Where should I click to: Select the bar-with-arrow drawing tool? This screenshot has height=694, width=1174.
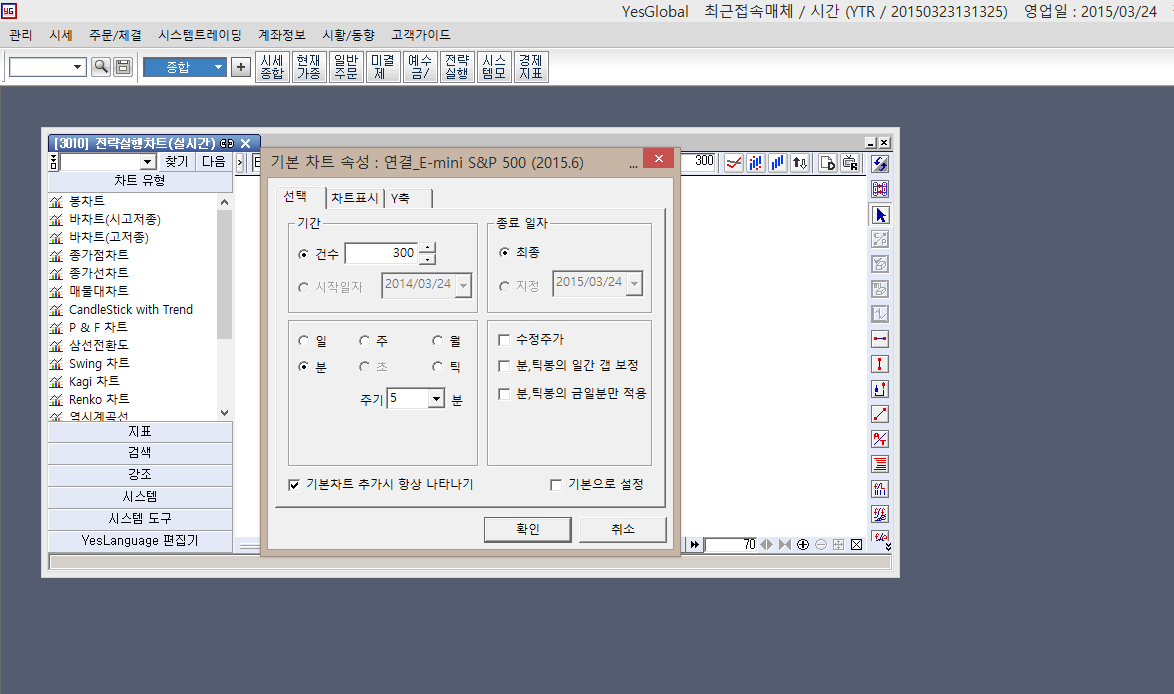pyautogui.click(x=880, y=389)
